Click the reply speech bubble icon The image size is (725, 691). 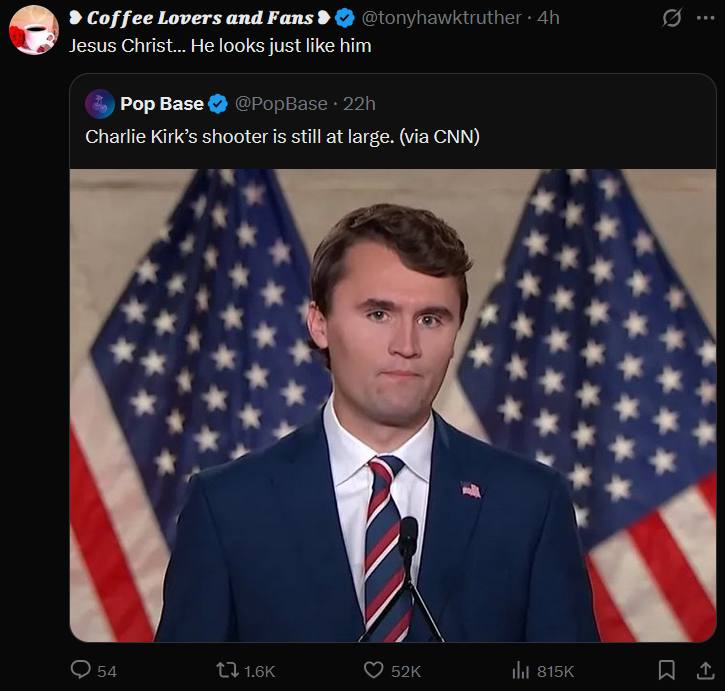pyautogui.click(x=81, y=670)
